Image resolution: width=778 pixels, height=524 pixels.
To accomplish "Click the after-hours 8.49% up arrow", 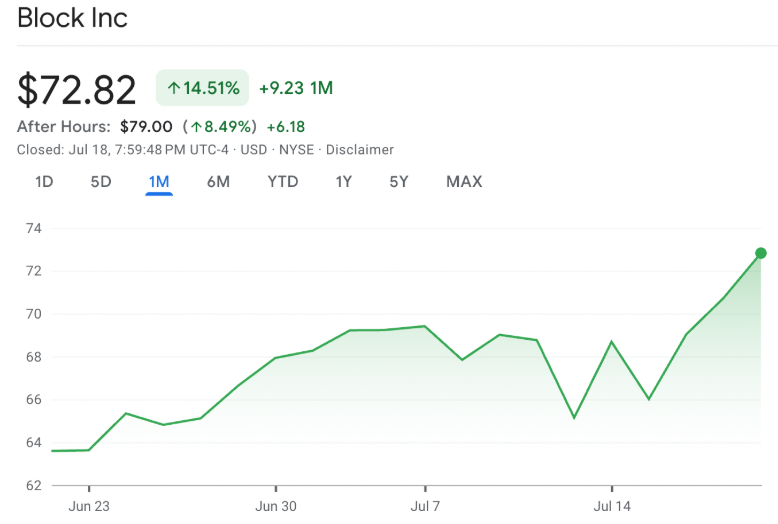I will [x=197, y=127].
